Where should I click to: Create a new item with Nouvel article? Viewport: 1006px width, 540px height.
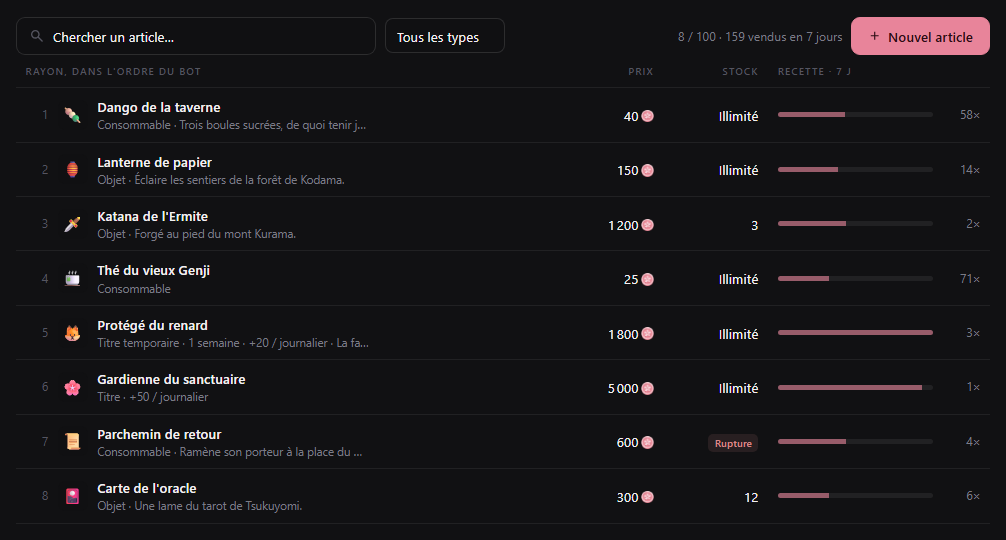[920, 36]
